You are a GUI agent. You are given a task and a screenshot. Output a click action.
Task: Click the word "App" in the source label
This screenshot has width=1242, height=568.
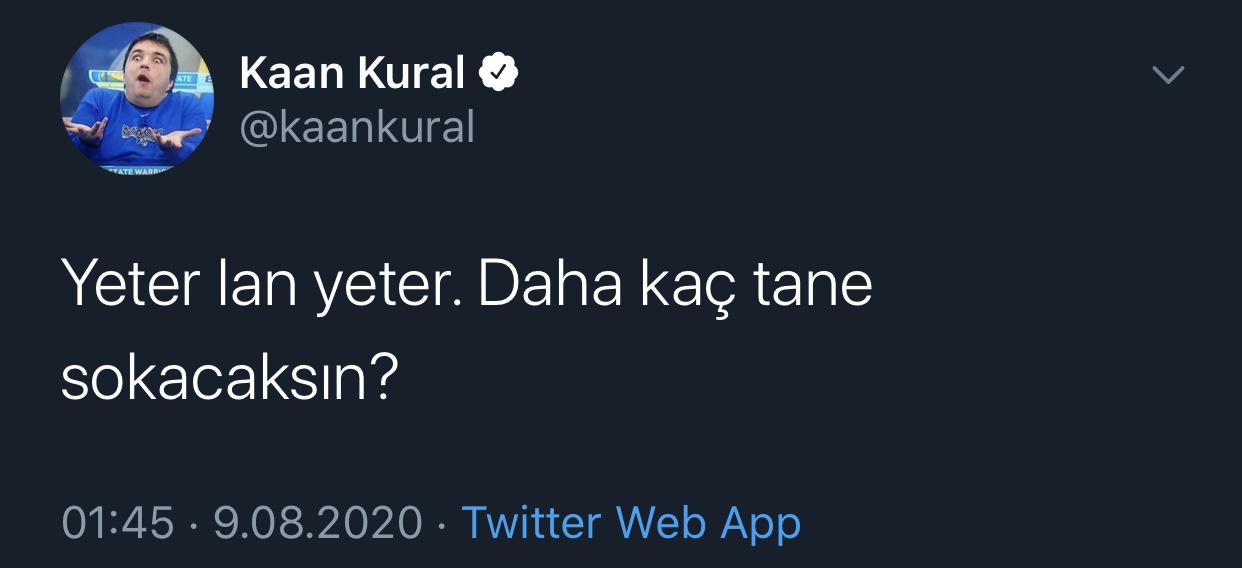click(x=761, y=525)
